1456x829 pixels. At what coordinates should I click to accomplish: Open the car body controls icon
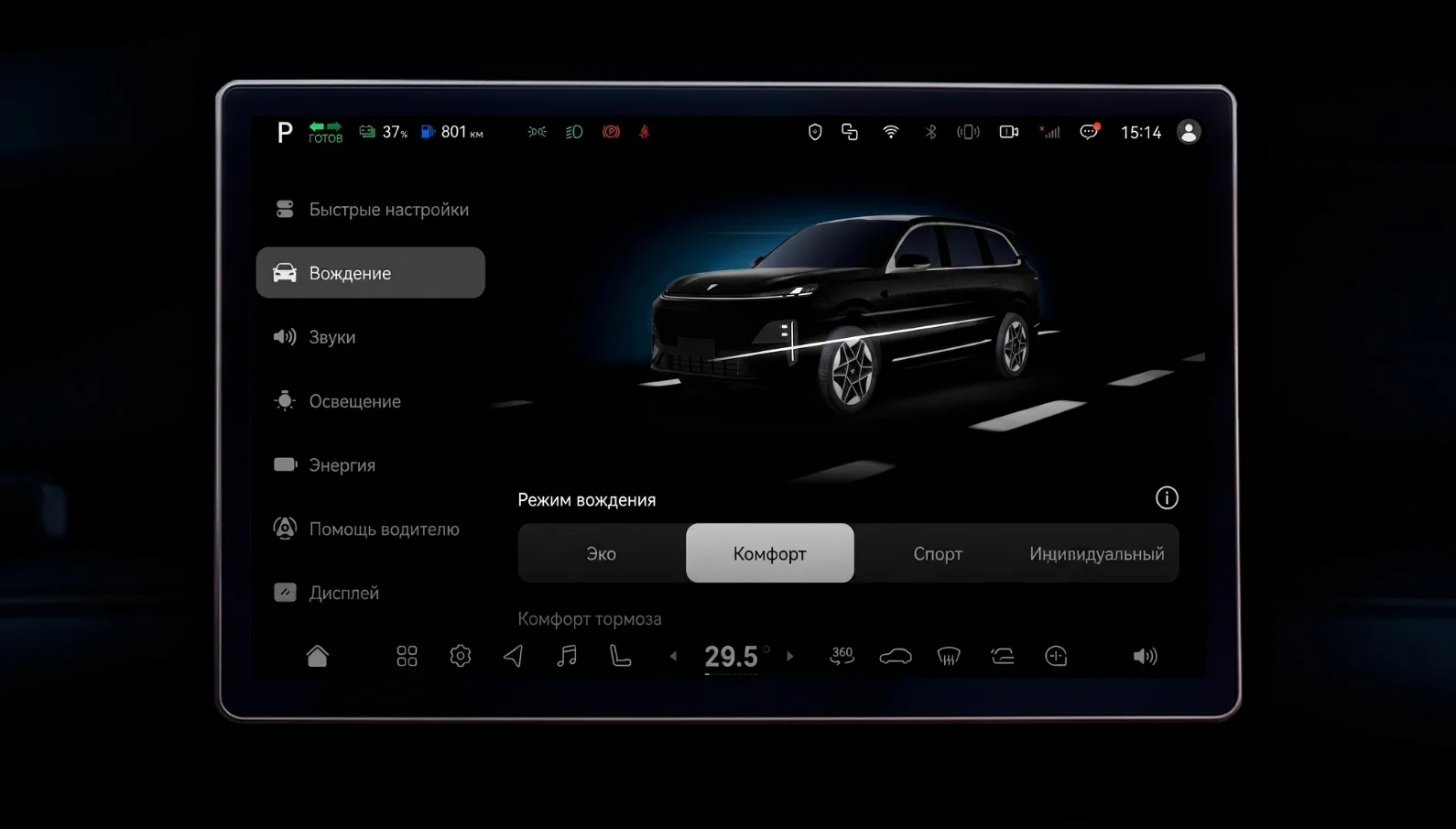[x=896, y=656]
